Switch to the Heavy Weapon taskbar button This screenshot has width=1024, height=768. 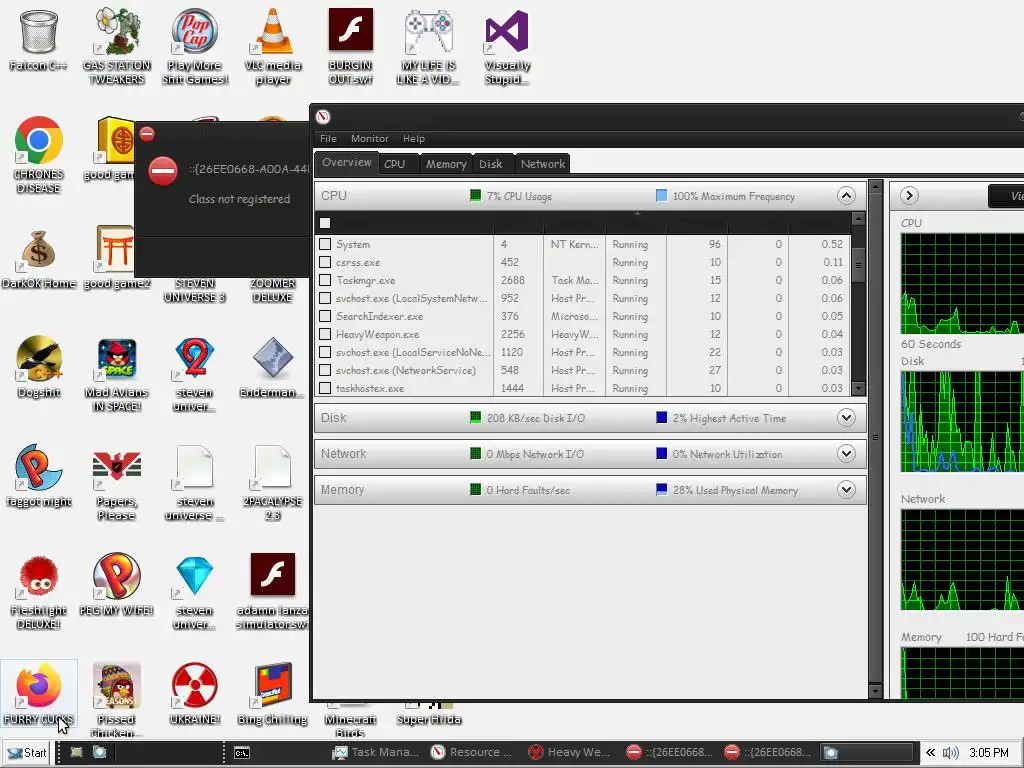click(570, 752)
